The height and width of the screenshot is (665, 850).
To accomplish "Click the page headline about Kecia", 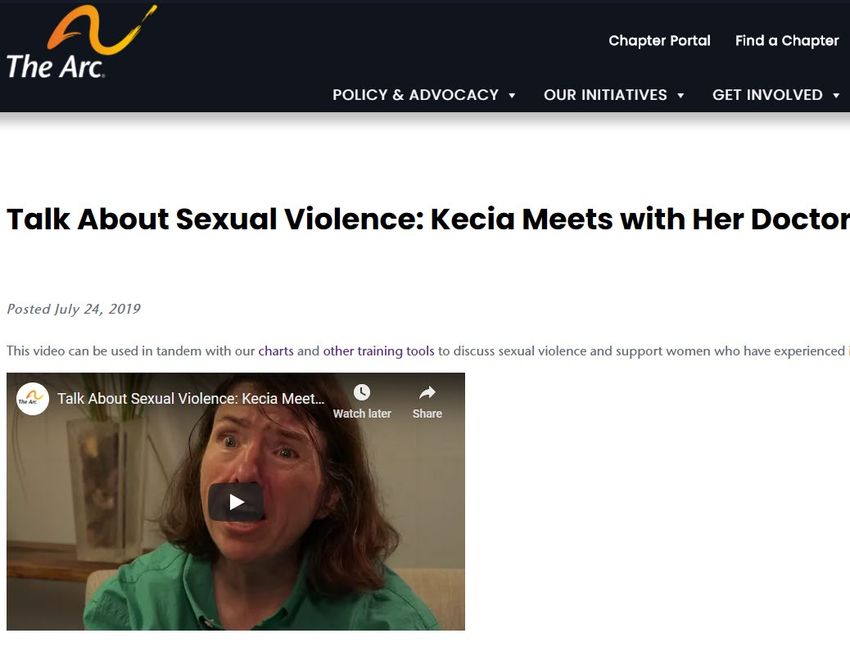I will [428, 219].
